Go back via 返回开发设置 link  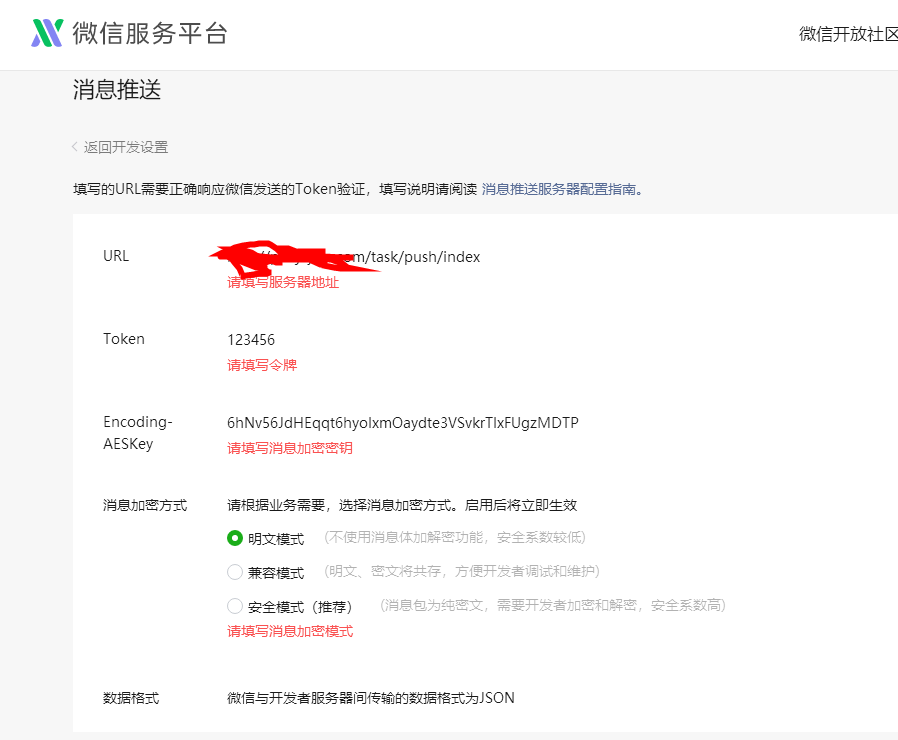126,147
